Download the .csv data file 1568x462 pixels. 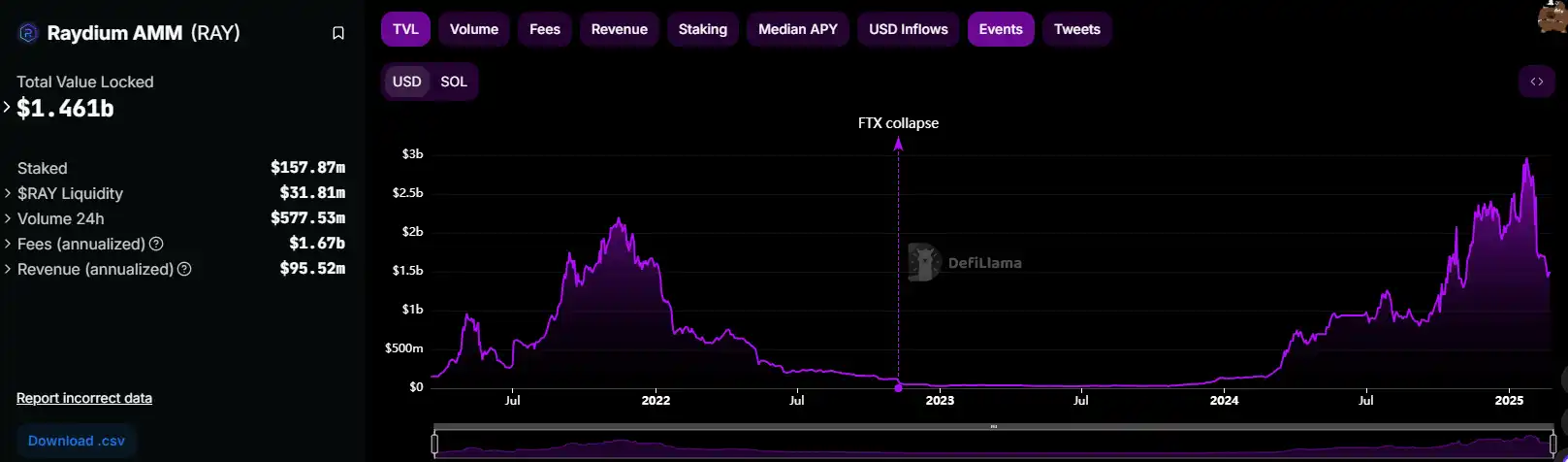[77, 441]
